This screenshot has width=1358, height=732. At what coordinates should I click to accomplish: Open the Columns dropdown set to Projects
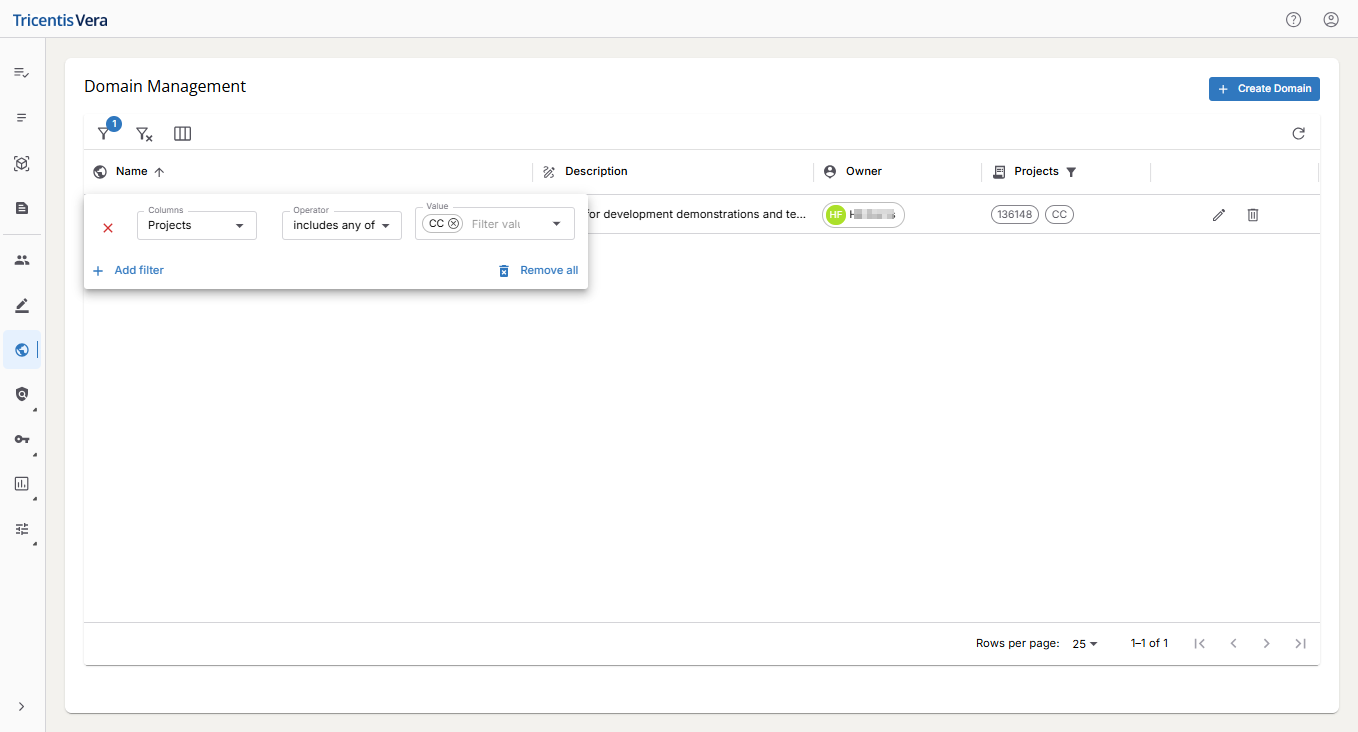click(196, 226)
